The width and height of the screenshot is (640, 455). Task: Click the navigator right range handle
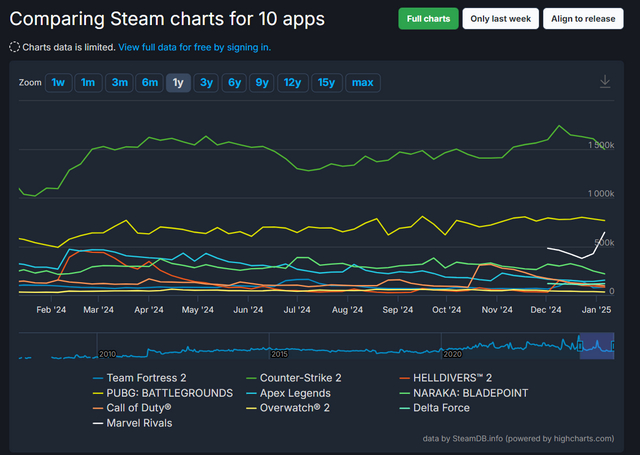click(x=613, y=346)
